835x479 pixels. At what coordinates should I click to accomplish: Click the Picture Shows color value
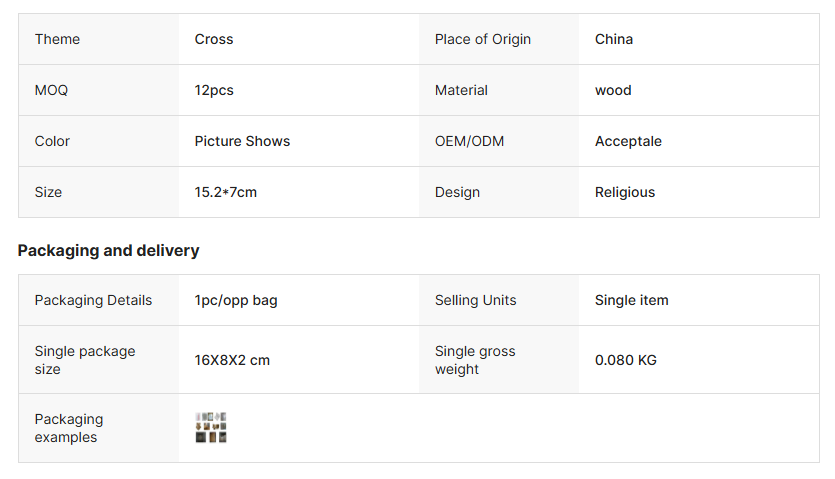click(x=242, y=141)
